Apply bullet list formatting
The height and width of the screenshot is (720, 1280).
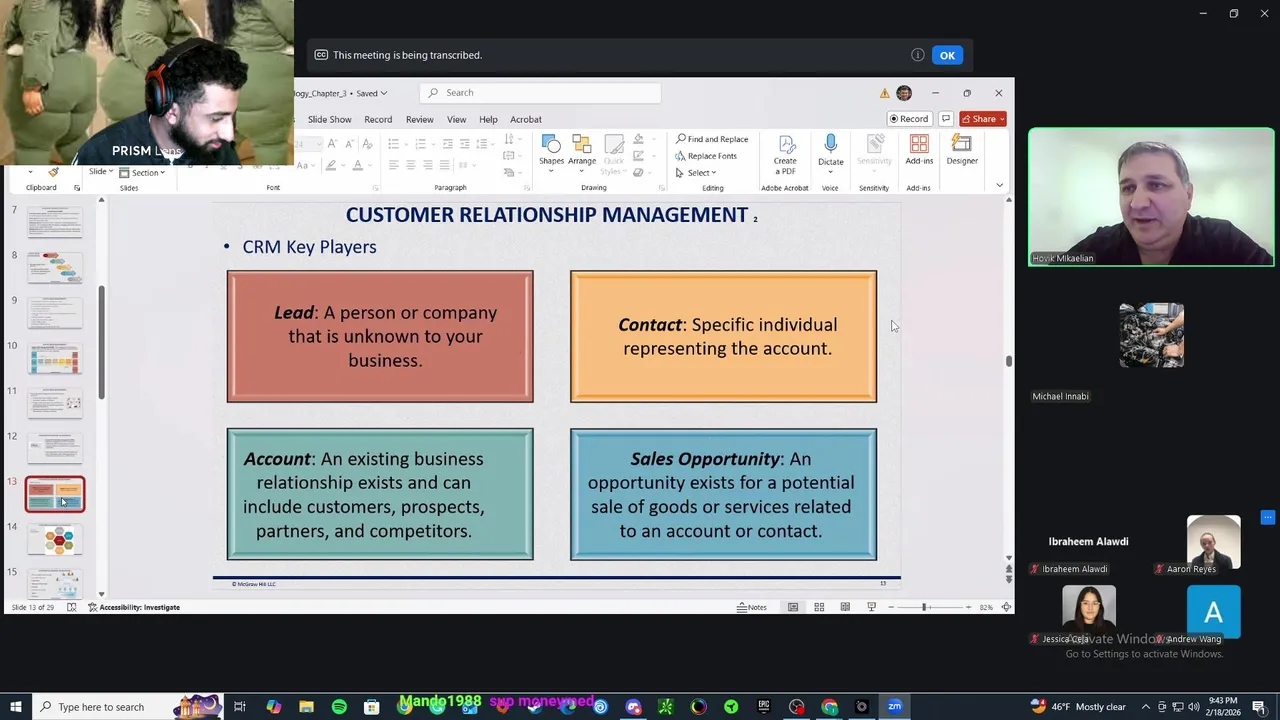(x=396, y=144)
